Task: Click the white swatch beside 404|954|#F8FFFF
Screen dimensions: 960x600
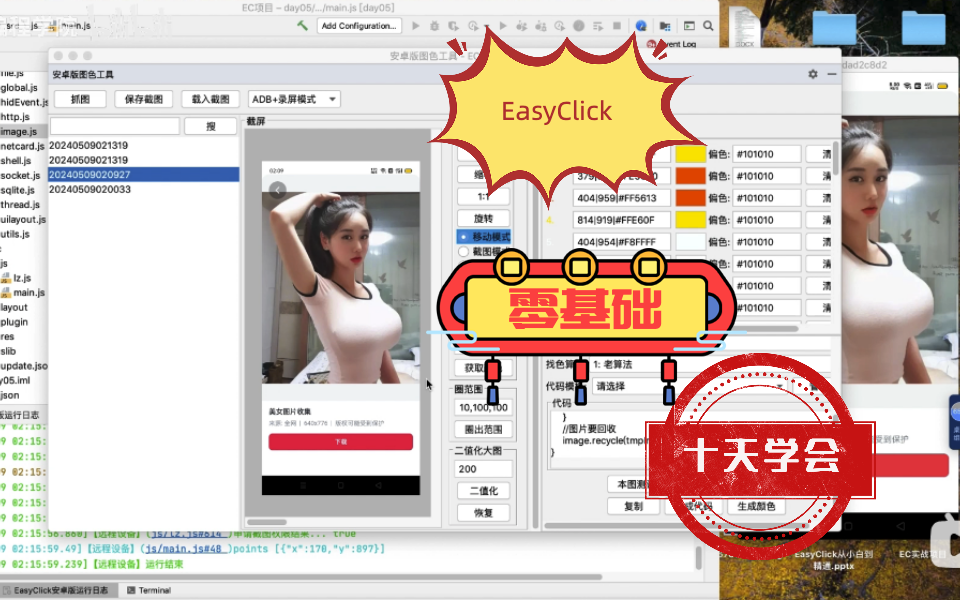Action: [x=691, y=242]
